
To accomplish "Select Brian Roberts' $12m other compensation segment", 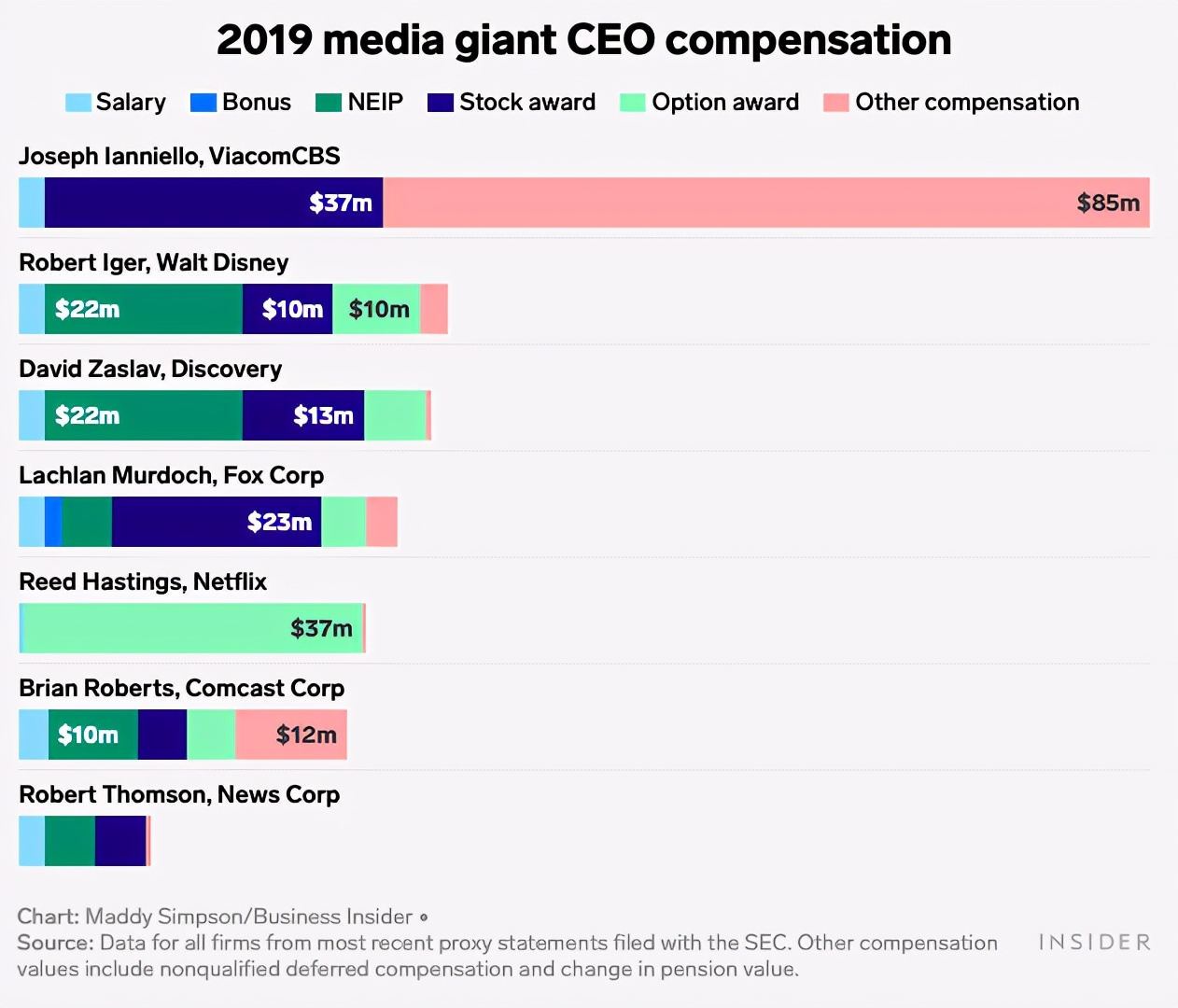I will pyautogui.click(x=291, y=735).
